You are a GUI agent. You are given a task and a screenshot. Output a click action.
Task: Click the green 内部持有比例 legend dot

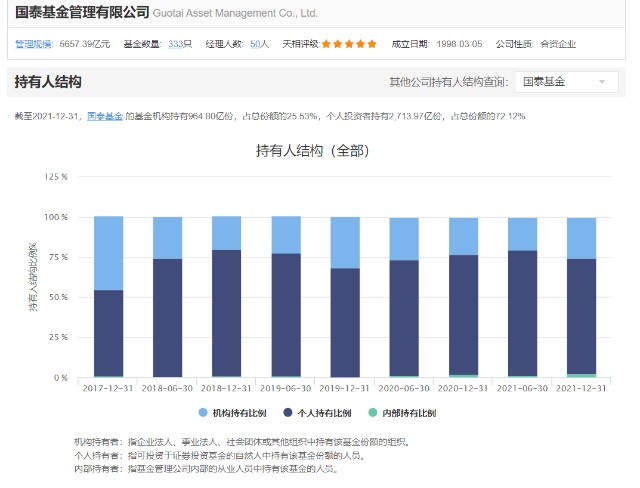[373, 412]
